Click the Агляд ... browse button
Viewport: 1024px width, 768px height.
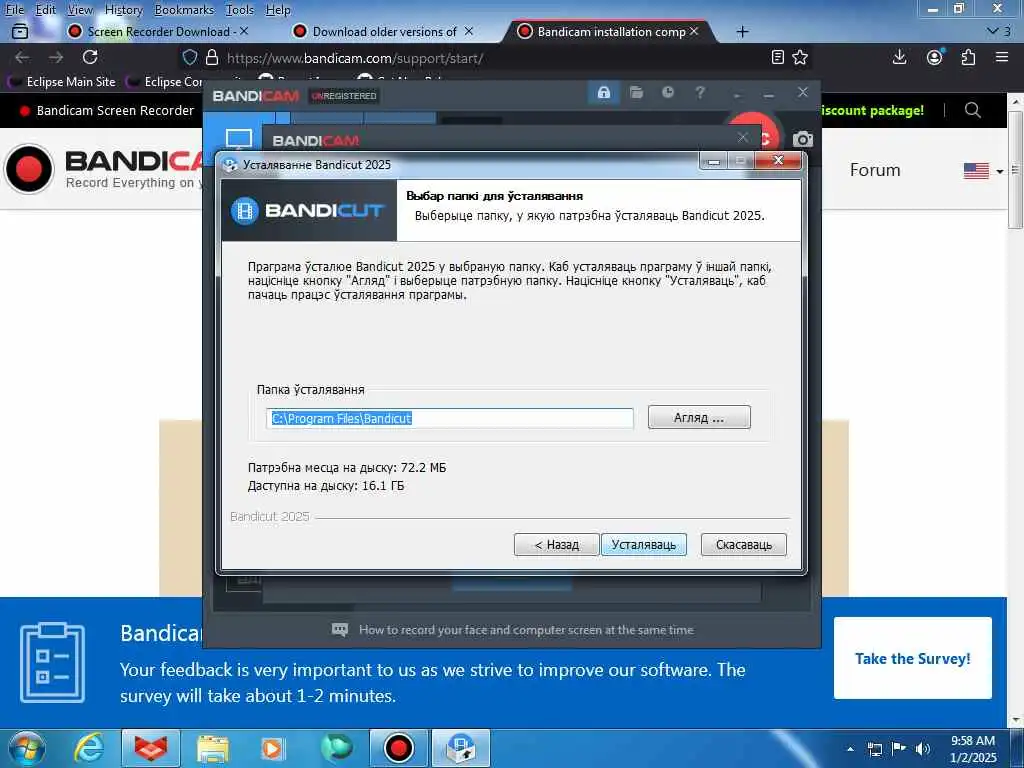(699, 417)
